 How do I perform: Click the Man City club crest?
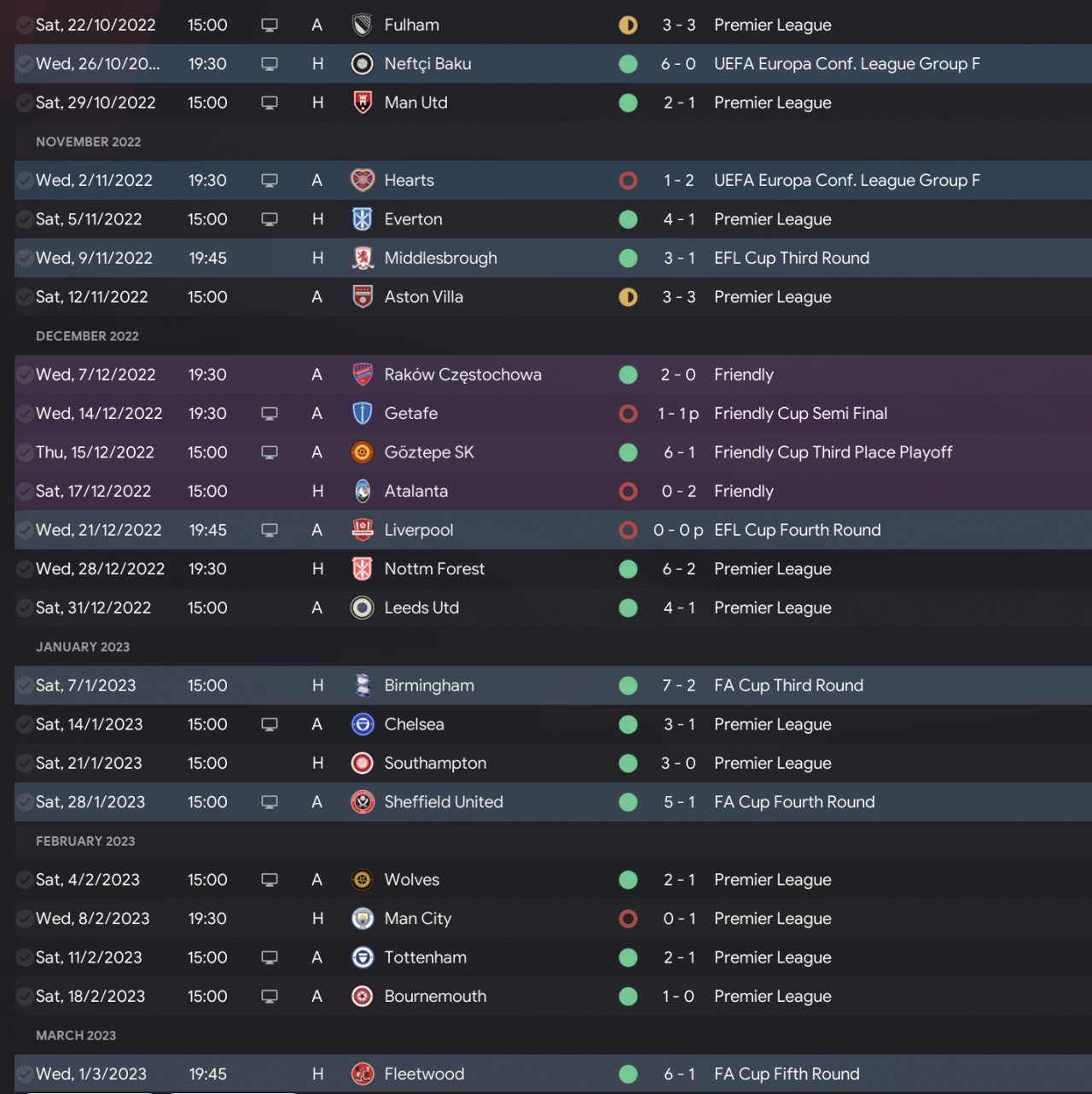[363, 919]
